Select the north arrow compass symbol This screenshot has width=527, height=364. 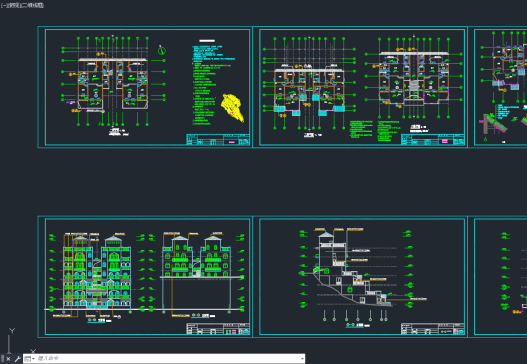161,50
